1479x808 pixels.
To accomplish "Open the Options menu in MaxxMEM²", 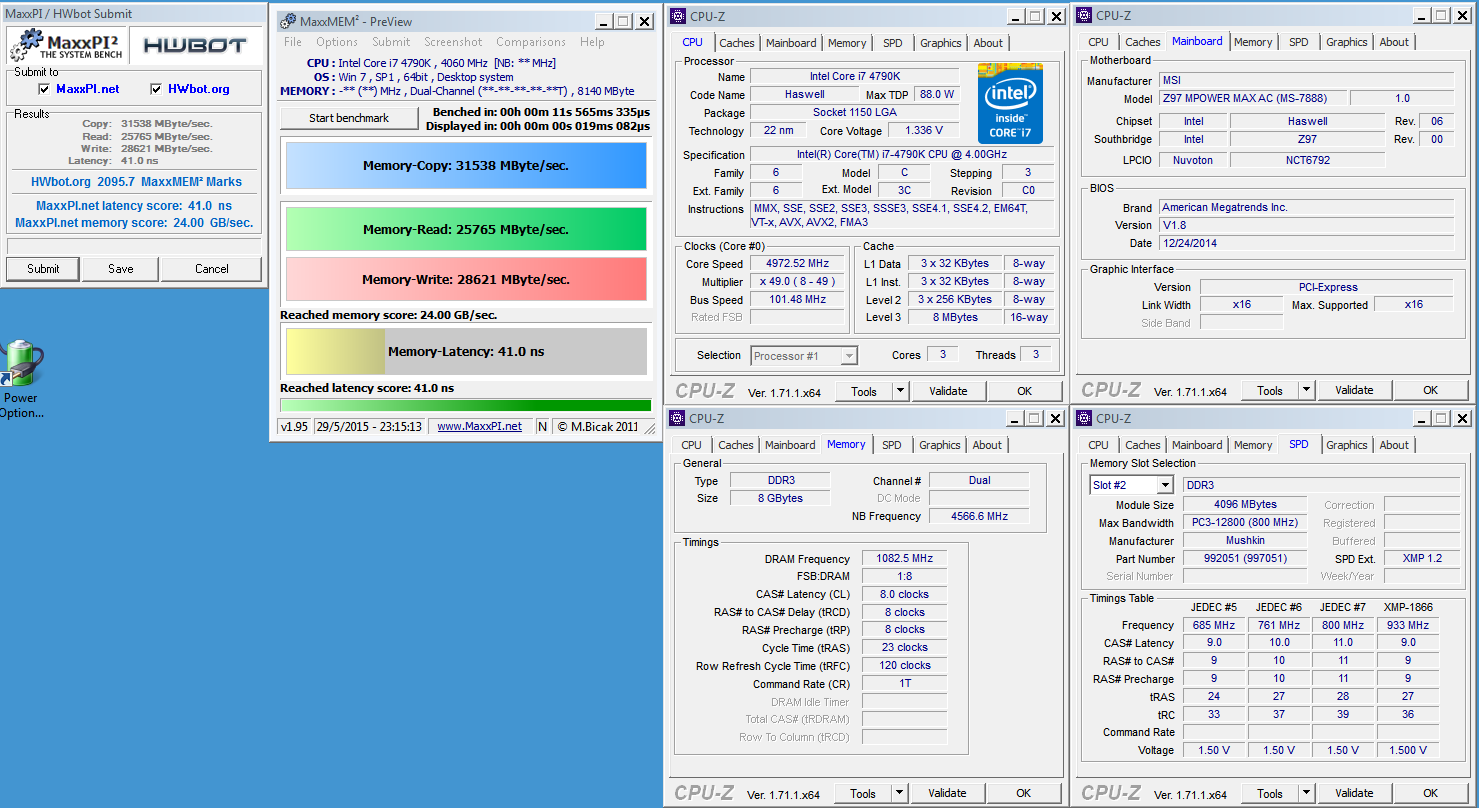I will tap(337, 42).
